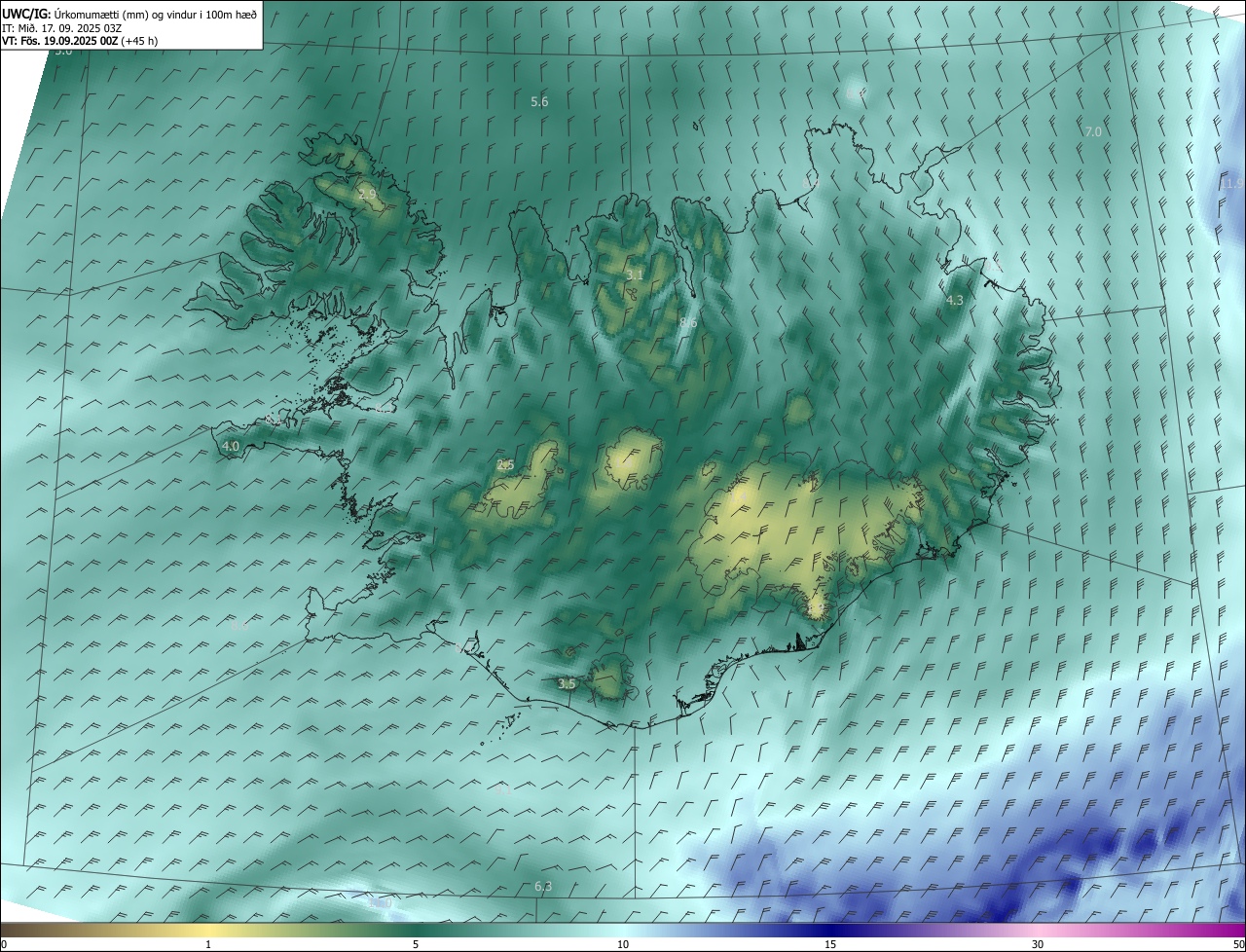The height and width of the screenshot is (952, 1246).
Task: Click the 3.1 value label in north Iceland
Action: coord(635,275)
